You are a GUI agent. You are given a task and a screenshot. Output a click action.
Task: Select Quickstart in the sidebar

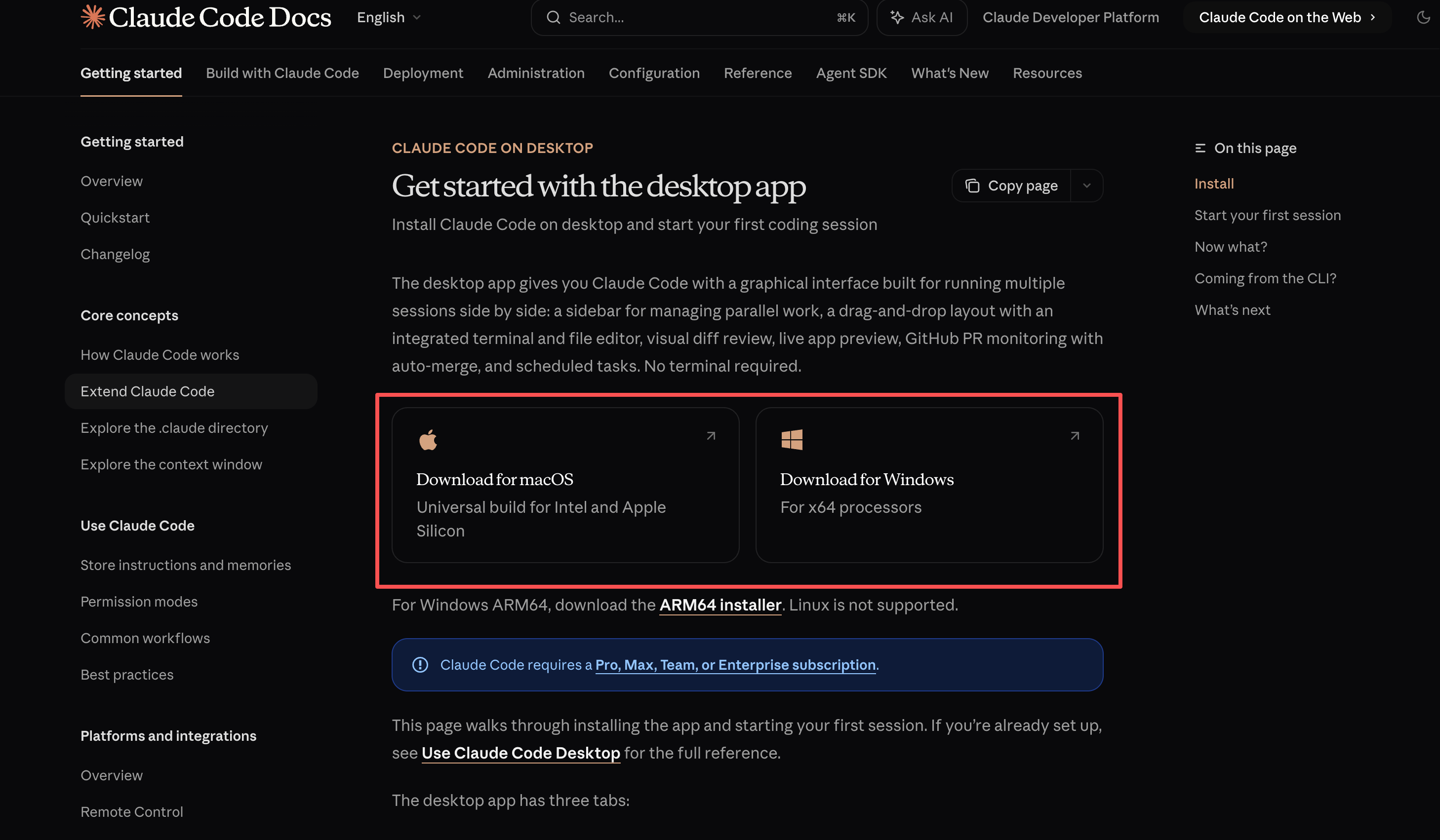coord(115,218)
